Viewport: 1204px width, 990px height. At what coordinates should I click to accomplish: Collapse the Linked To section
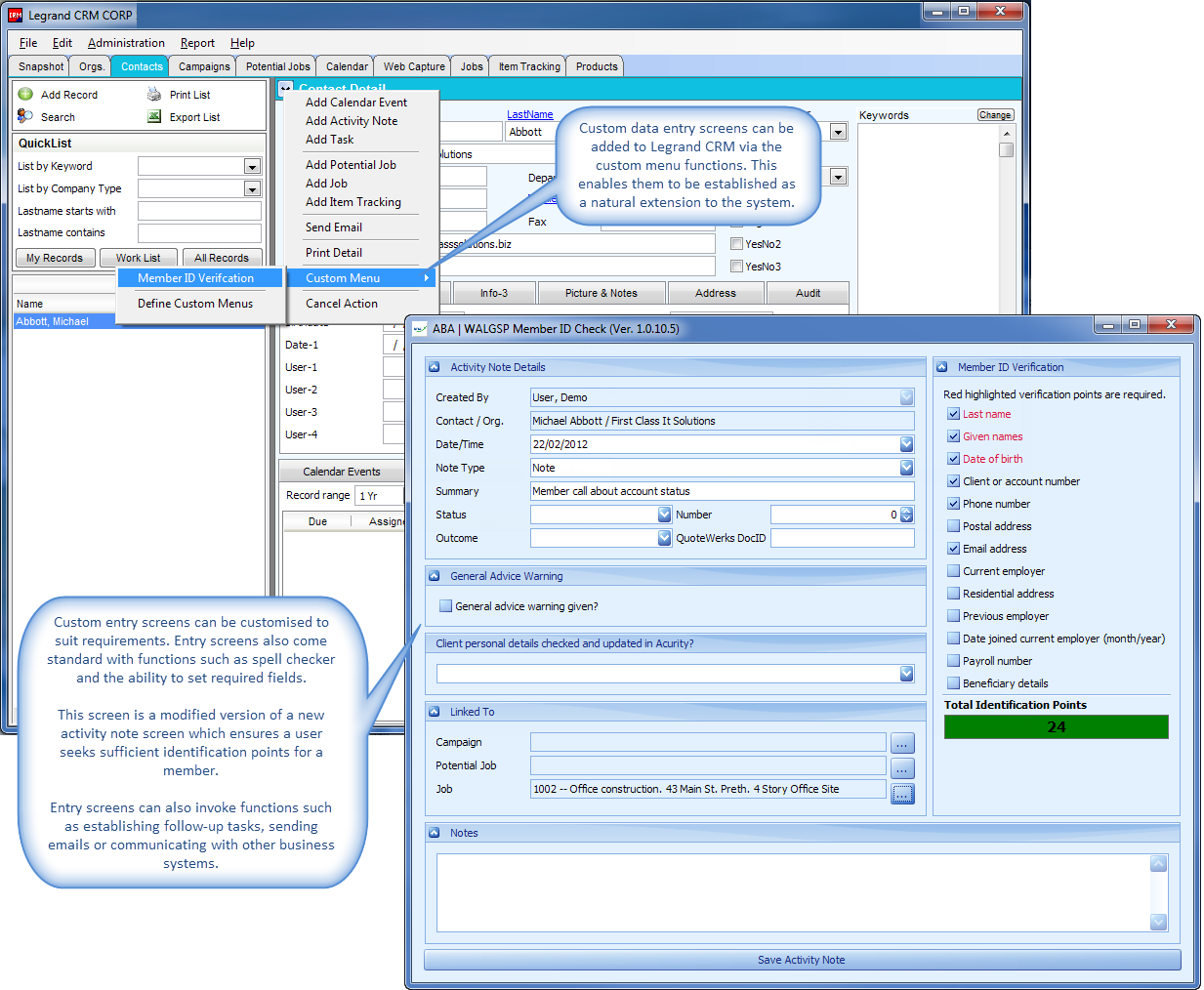[435, 712]
